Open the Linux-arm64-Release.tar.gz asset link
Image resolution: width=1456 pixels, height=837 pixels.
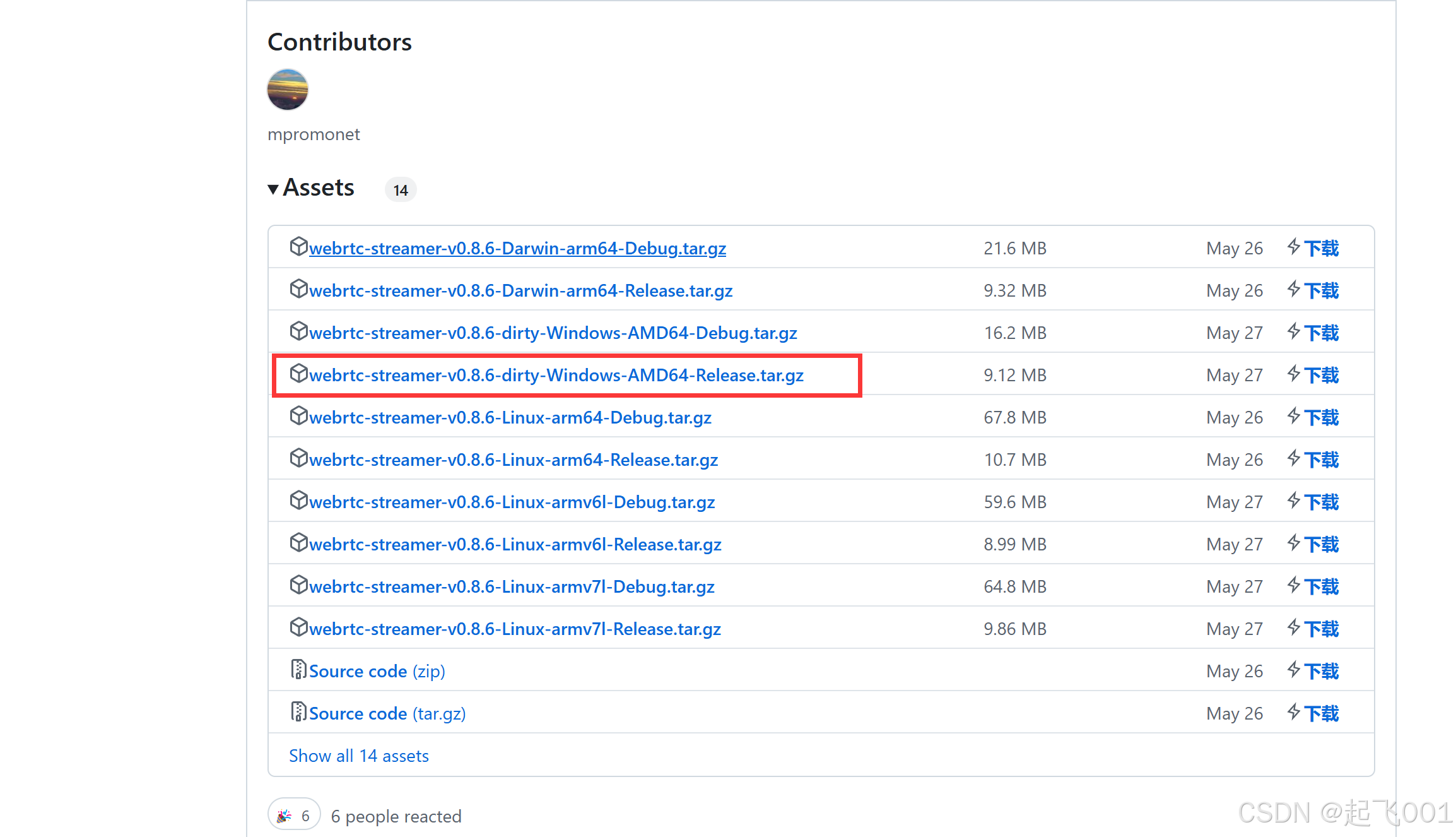point(513,460)
